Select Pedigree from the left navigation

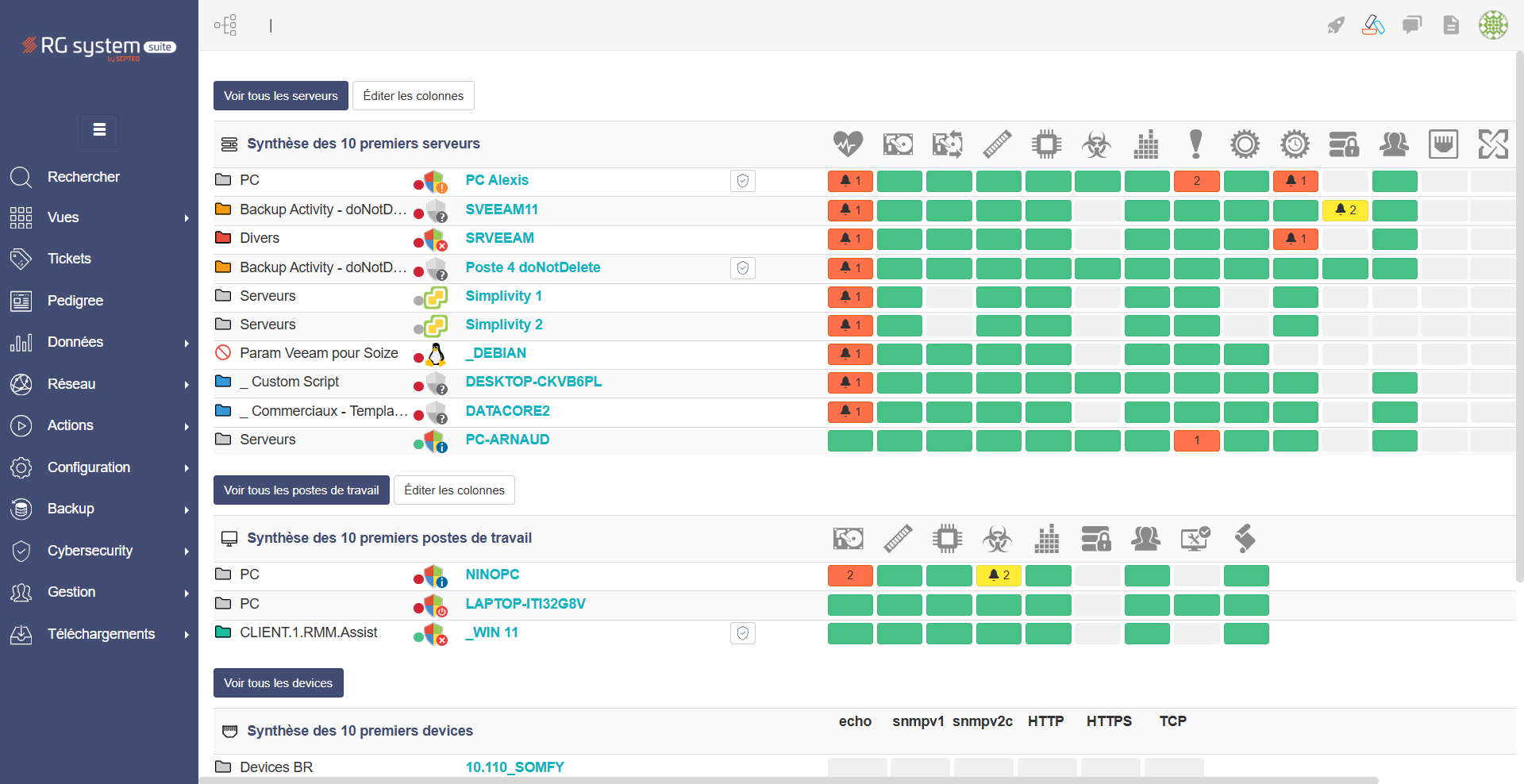click(x=75, y=300)
